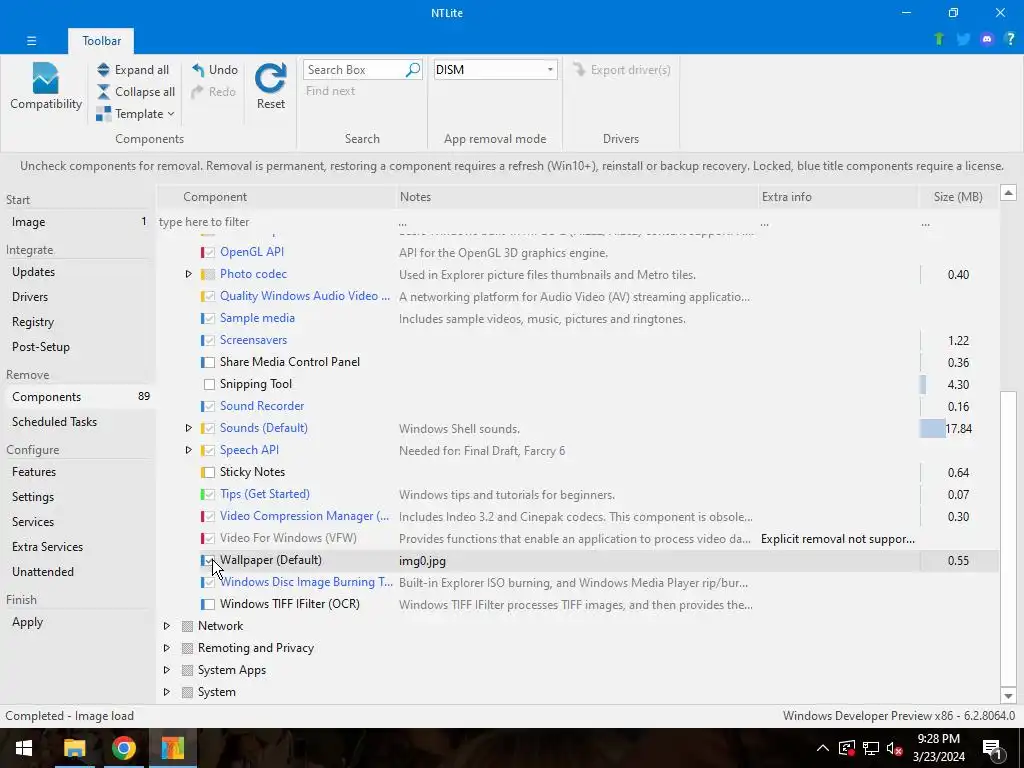Click the network tray icon

871,748
